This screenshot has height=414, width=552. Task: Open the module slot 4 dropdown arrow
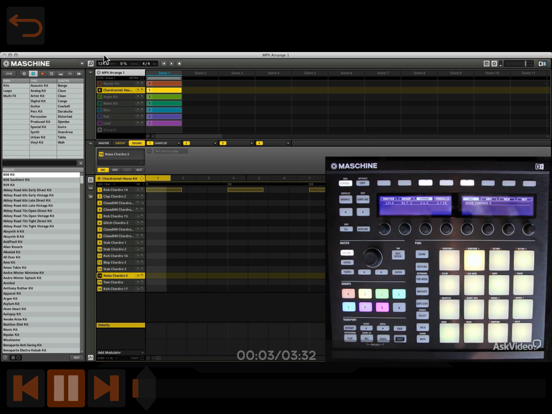point(288,143)
